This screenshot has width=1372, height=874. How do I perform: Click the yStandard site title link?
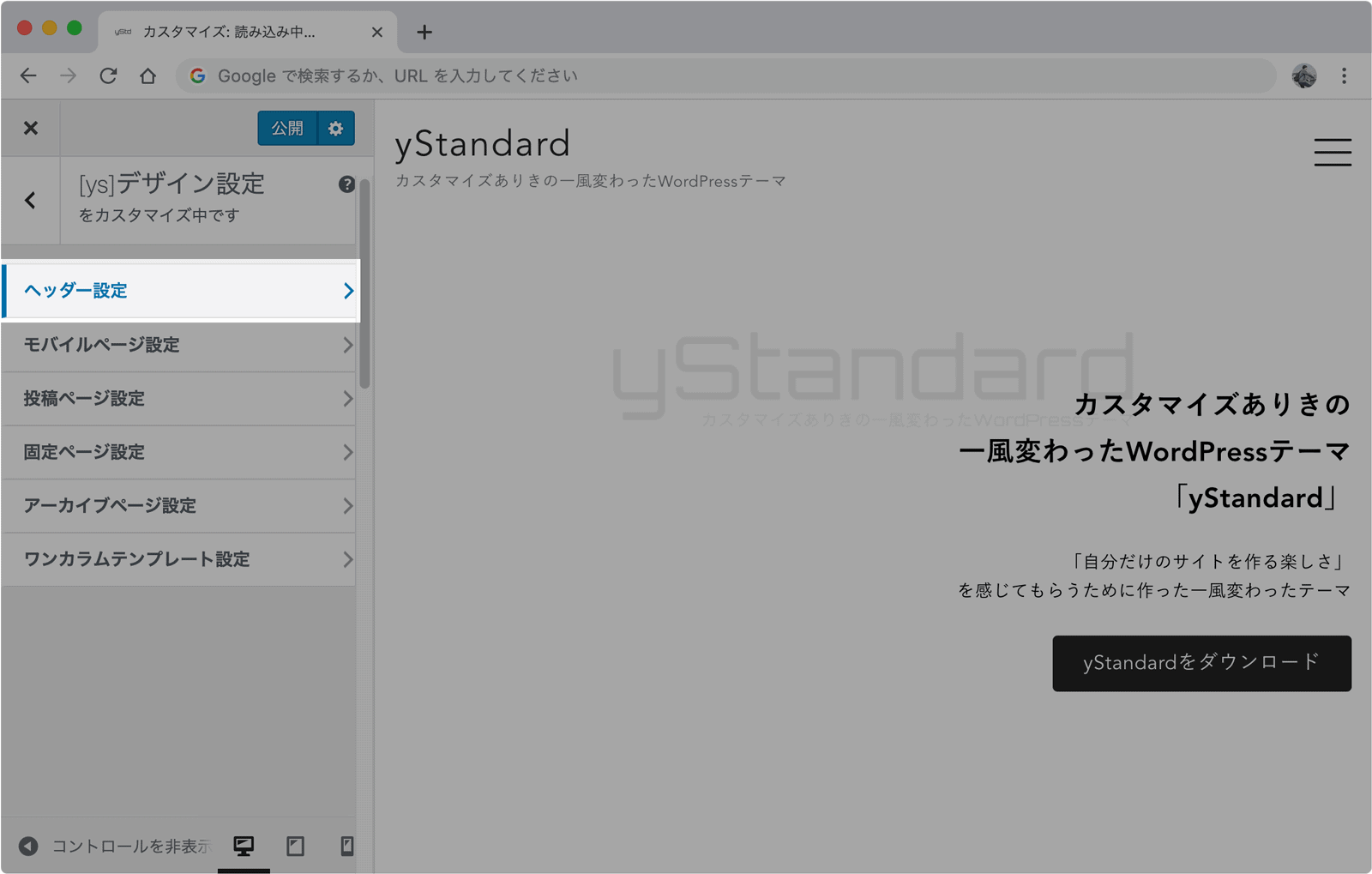point(482,144)
